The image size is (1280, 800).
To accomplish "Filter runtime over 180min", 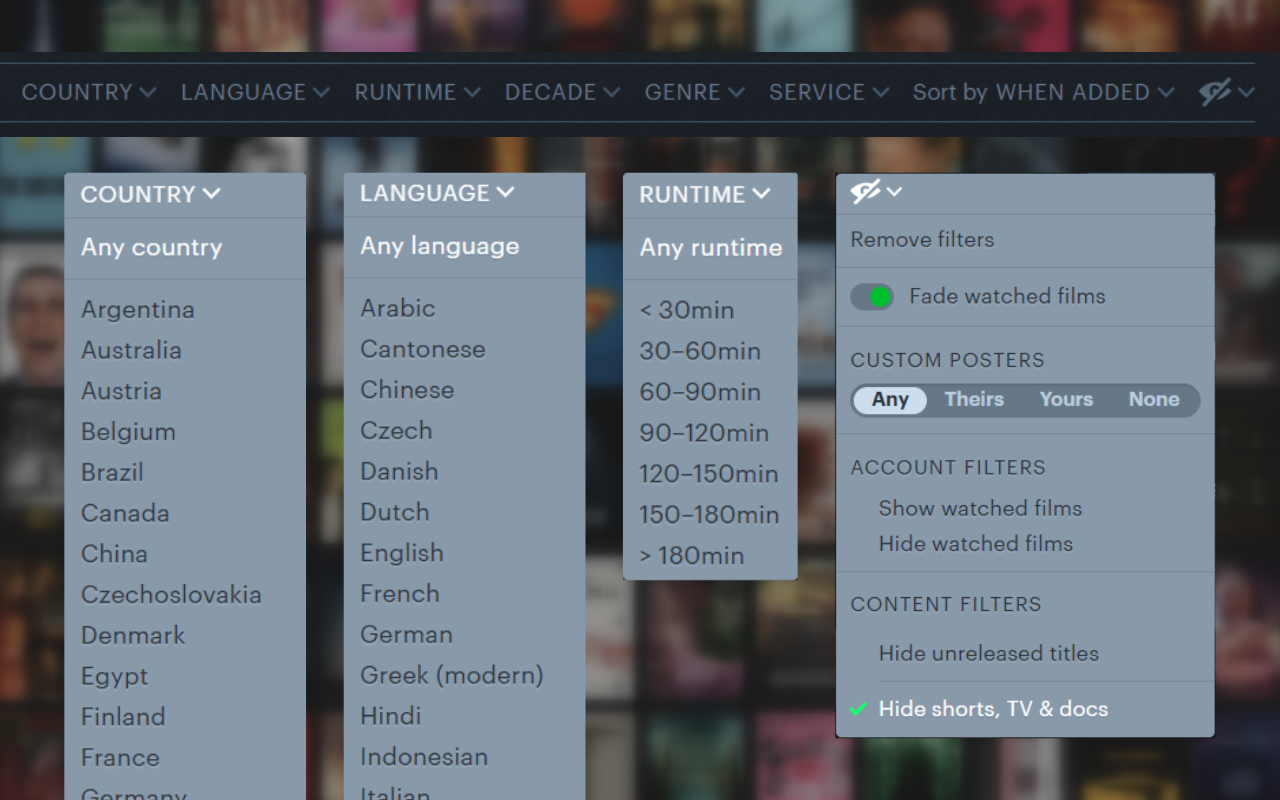I will [x=692, y=557].
